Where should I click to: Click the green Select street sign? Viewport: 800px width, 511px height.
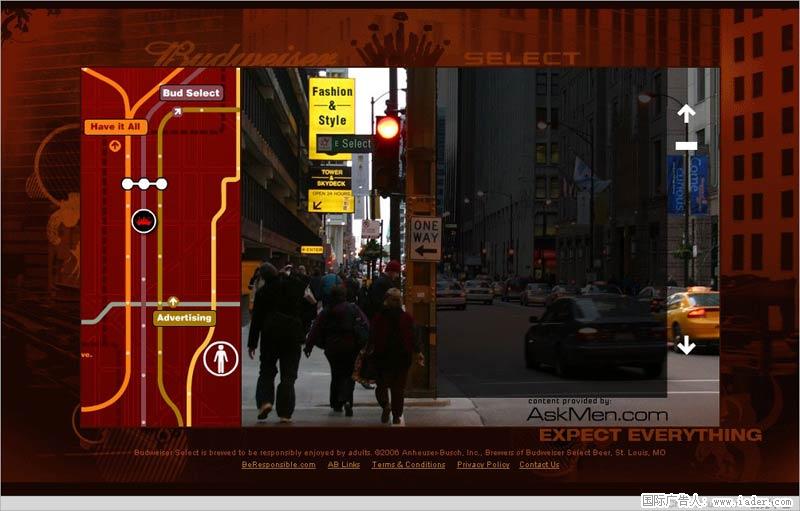(344, 144)
